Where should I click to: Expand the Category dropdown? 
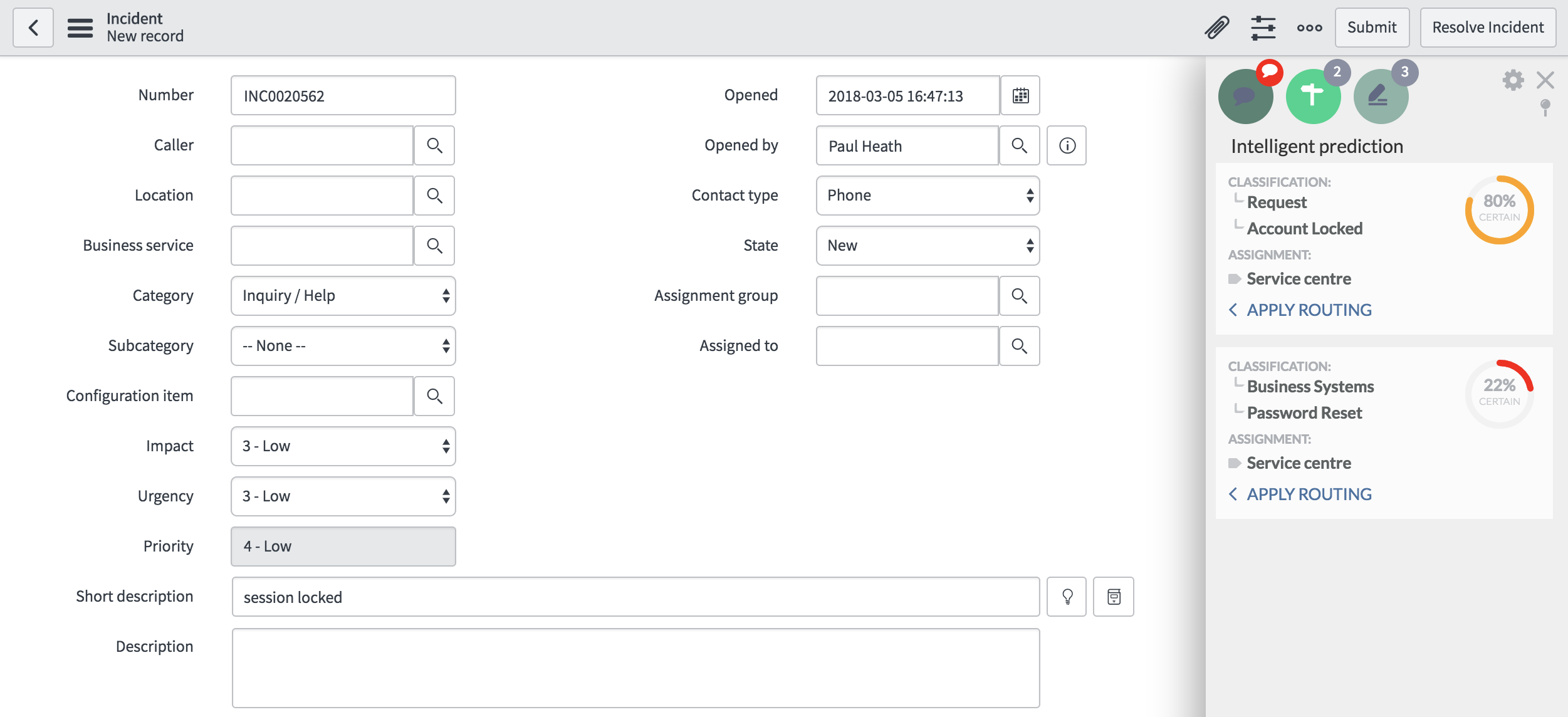point(343,296)
